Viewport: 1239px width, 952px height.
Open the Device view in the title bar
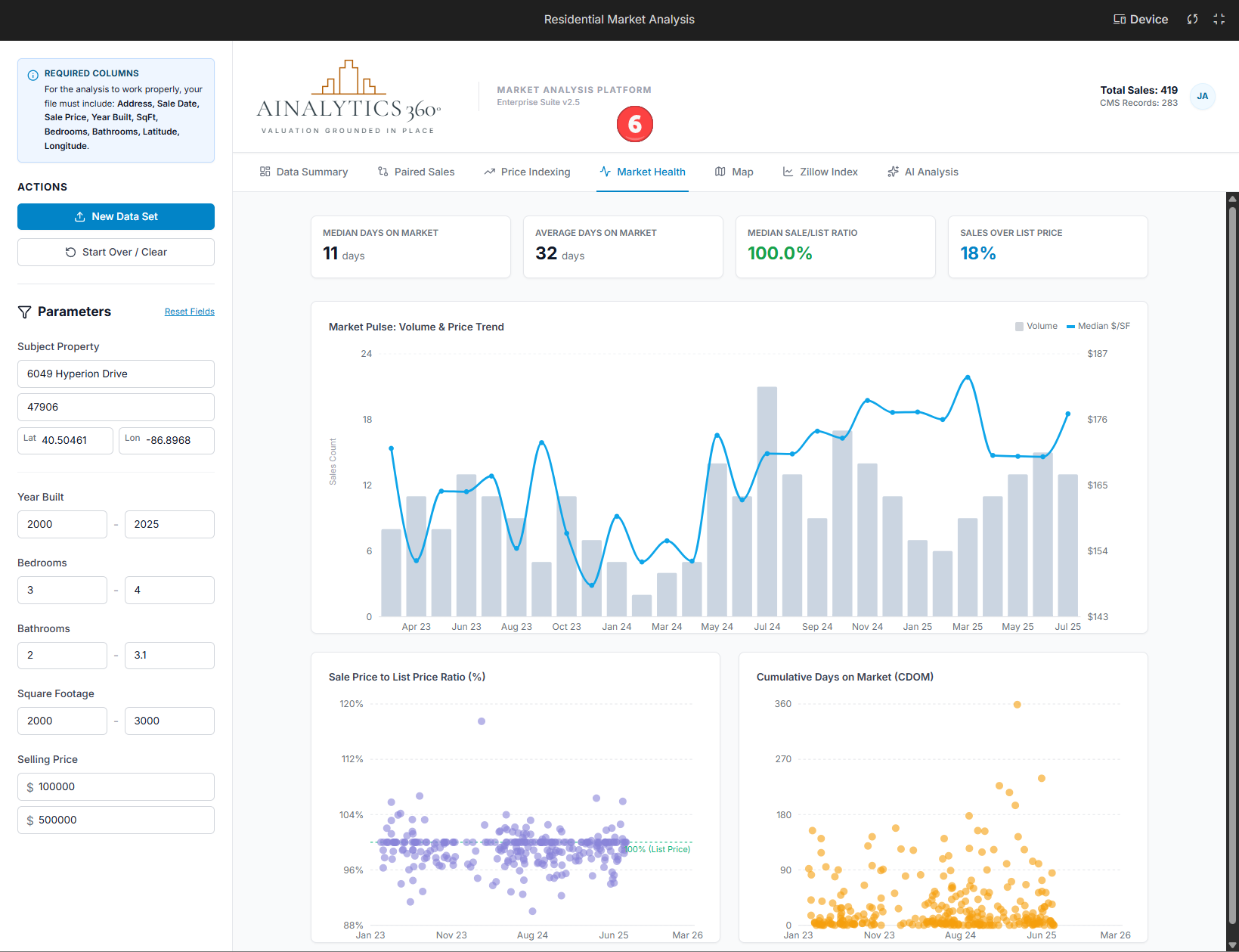point(1140,19)
